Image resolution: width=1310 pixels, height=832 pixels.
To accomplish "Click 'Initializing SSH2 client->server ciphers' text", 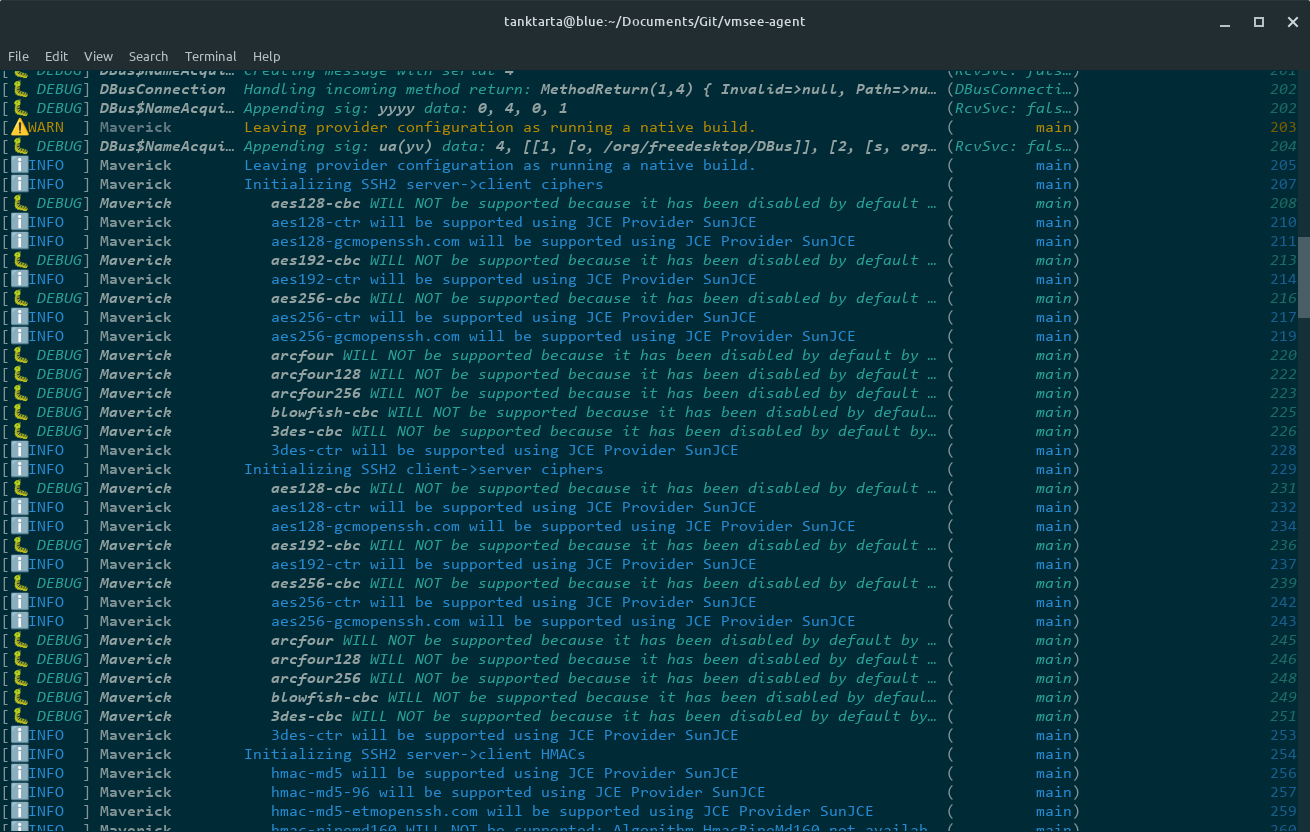I will tap(424, 469).
